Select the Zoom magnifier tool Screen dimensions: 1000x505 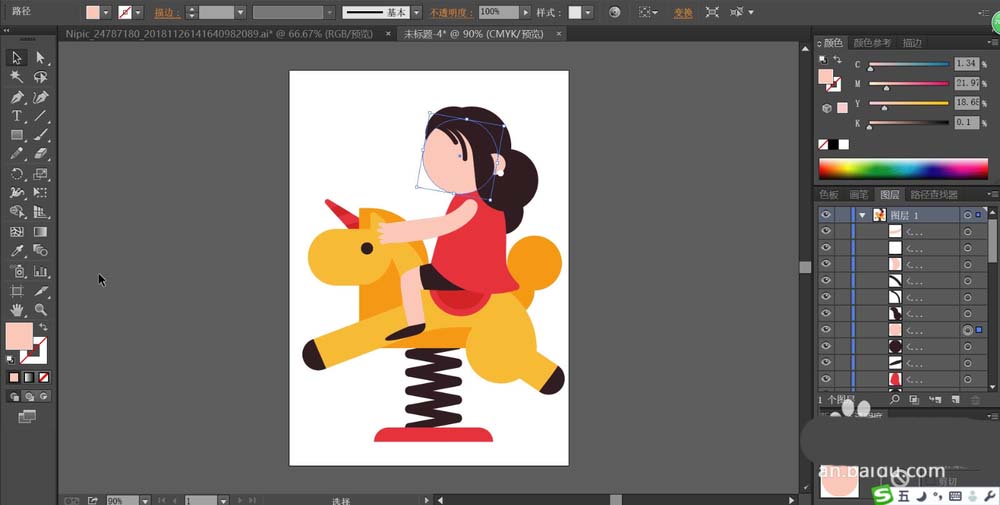click(x=41, y=310)
